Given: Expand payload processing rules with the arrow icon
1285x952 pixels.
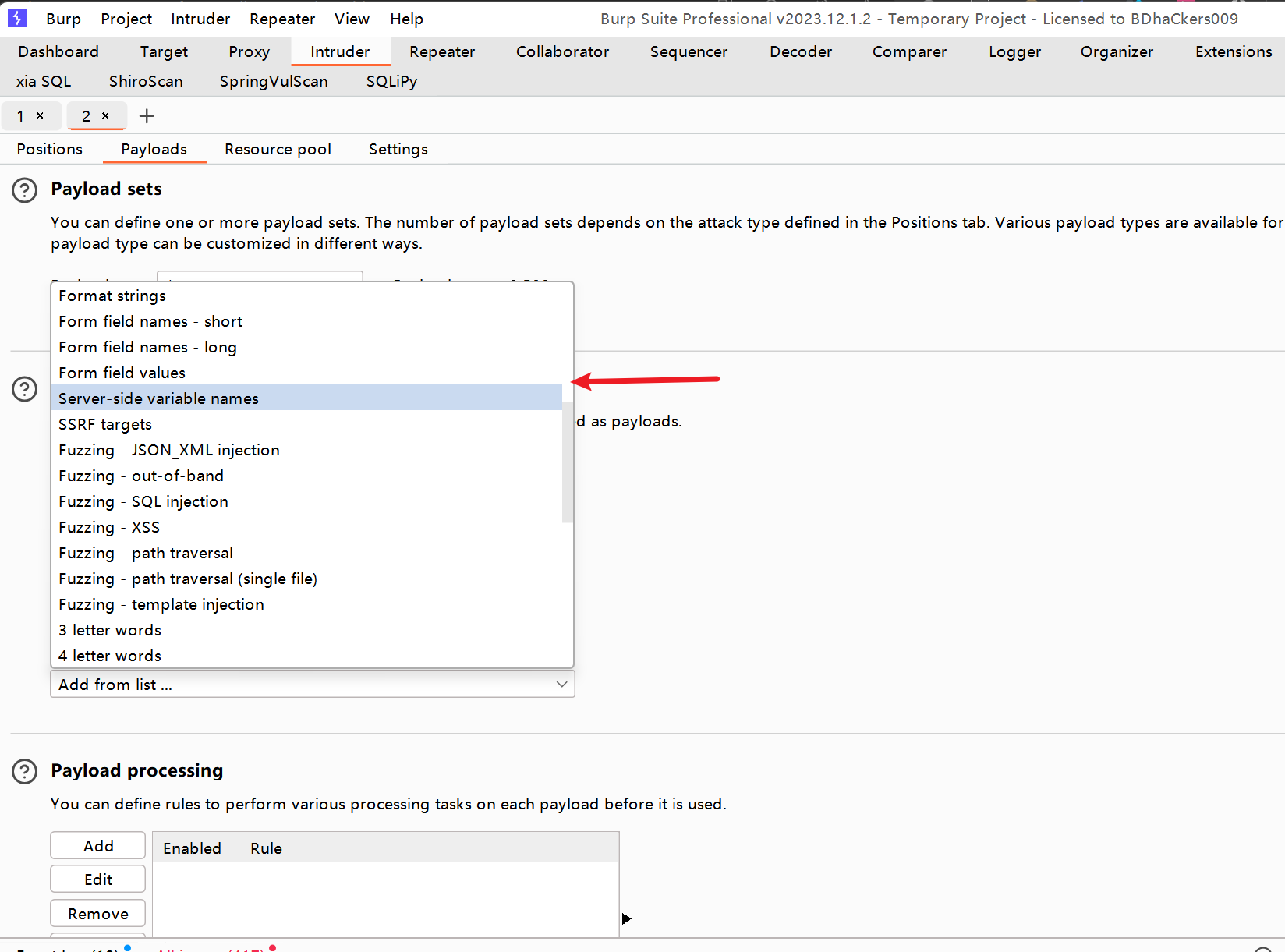Looking at the screenshot, I should [626, 918].
